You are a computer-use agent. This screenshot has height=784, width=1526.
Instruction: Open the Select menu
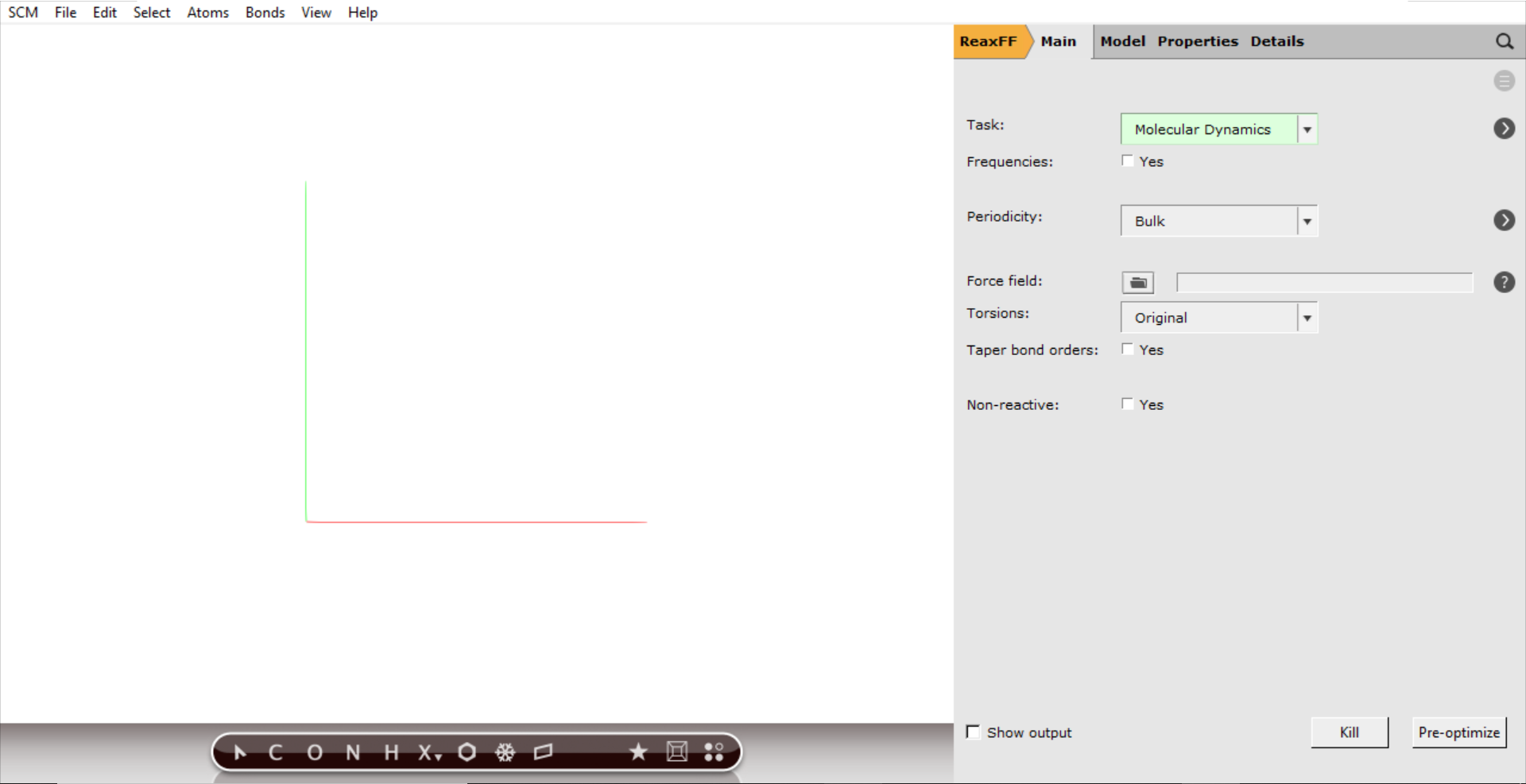tap(152, 13)
